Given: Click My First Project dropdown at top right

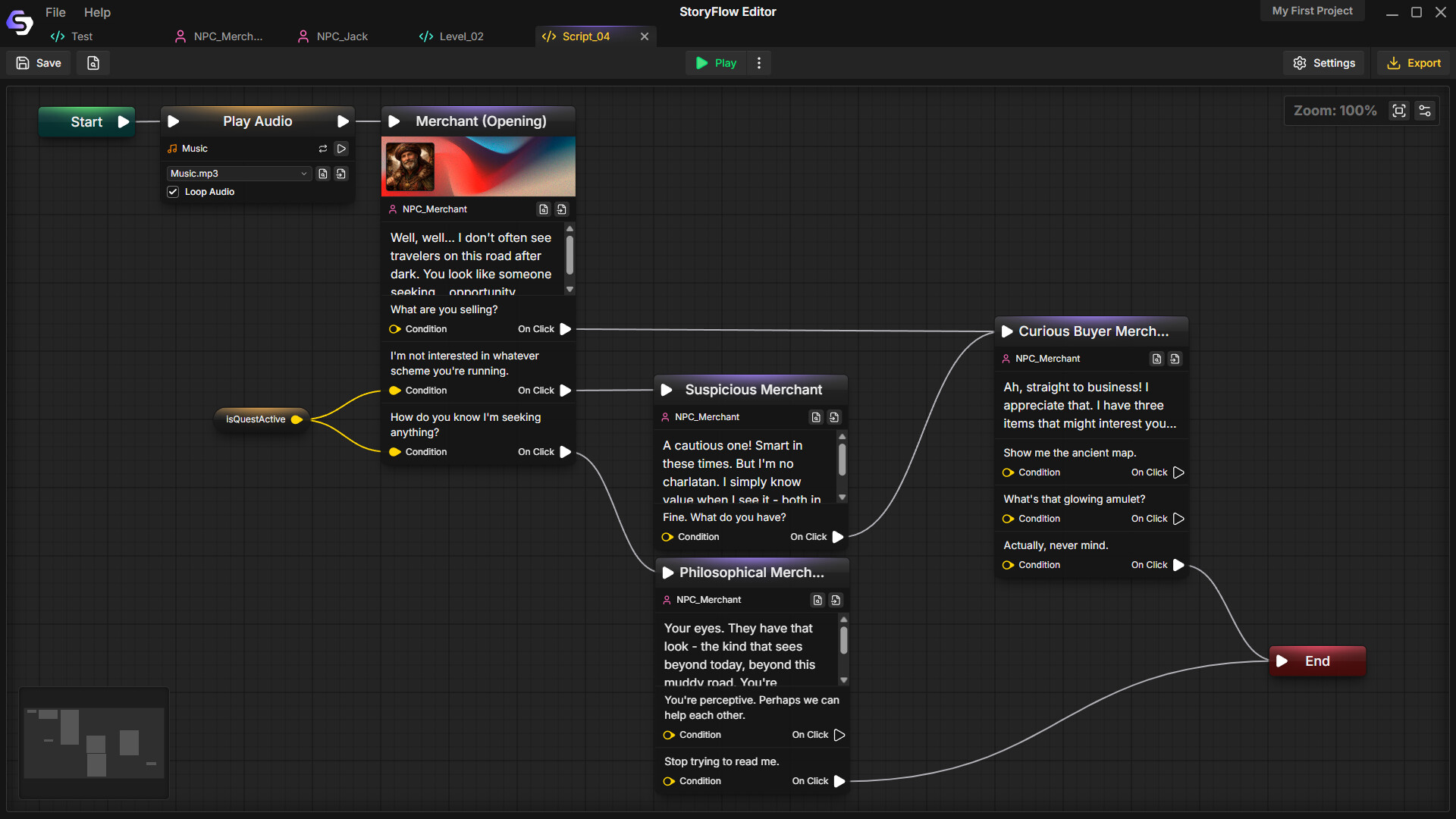Looking at the screenshot, I should coord(1312,11).
